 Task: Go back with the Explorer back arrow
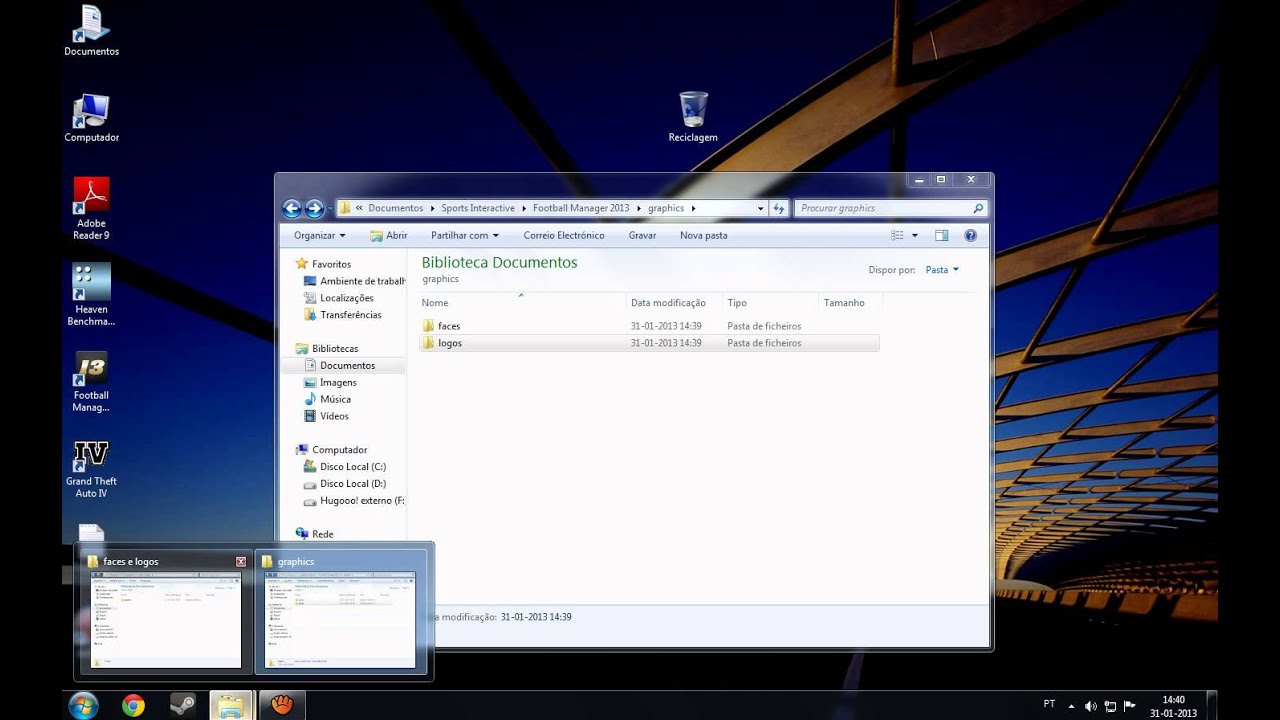(x=292, y=208)
